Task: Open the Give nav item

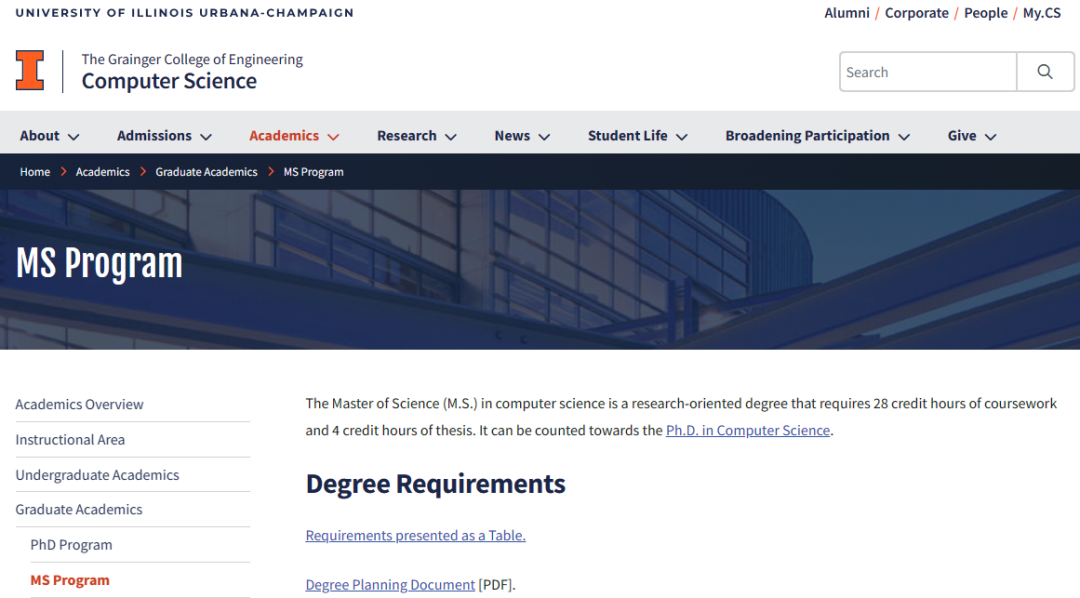Action: tap(962, 136)
